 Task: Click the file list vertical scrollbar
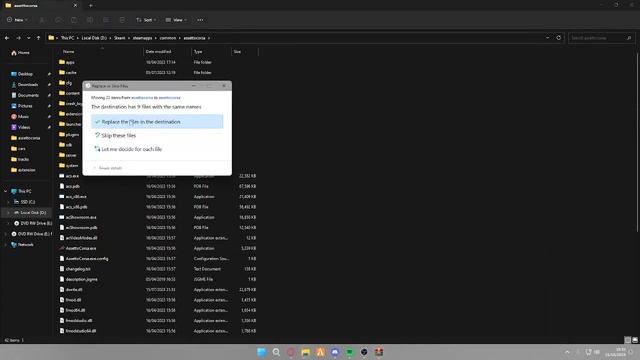click(x=637, y=143)
